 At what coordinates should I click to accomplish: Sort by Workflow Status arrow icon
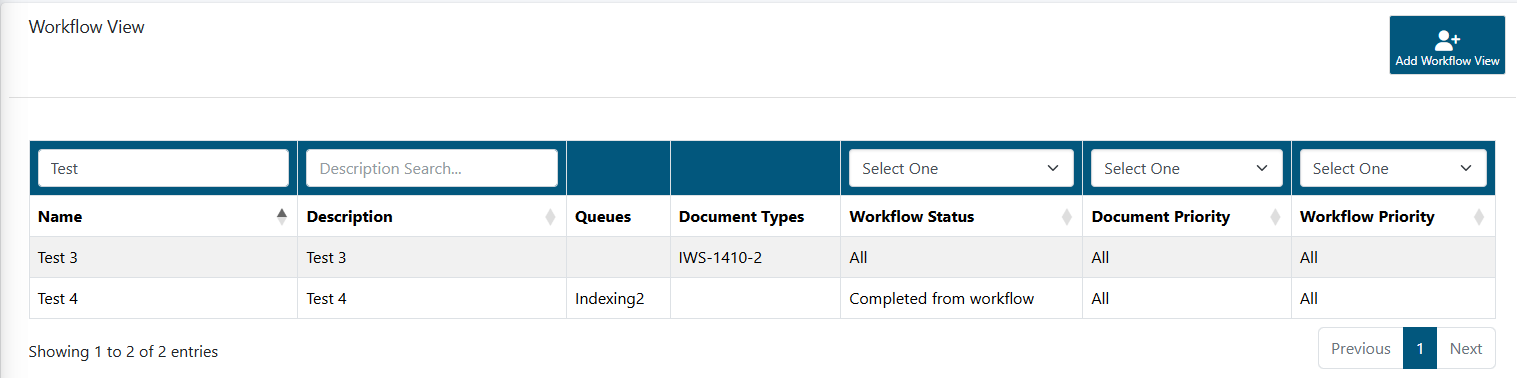pyautogui.click(x=1066, y=217)
